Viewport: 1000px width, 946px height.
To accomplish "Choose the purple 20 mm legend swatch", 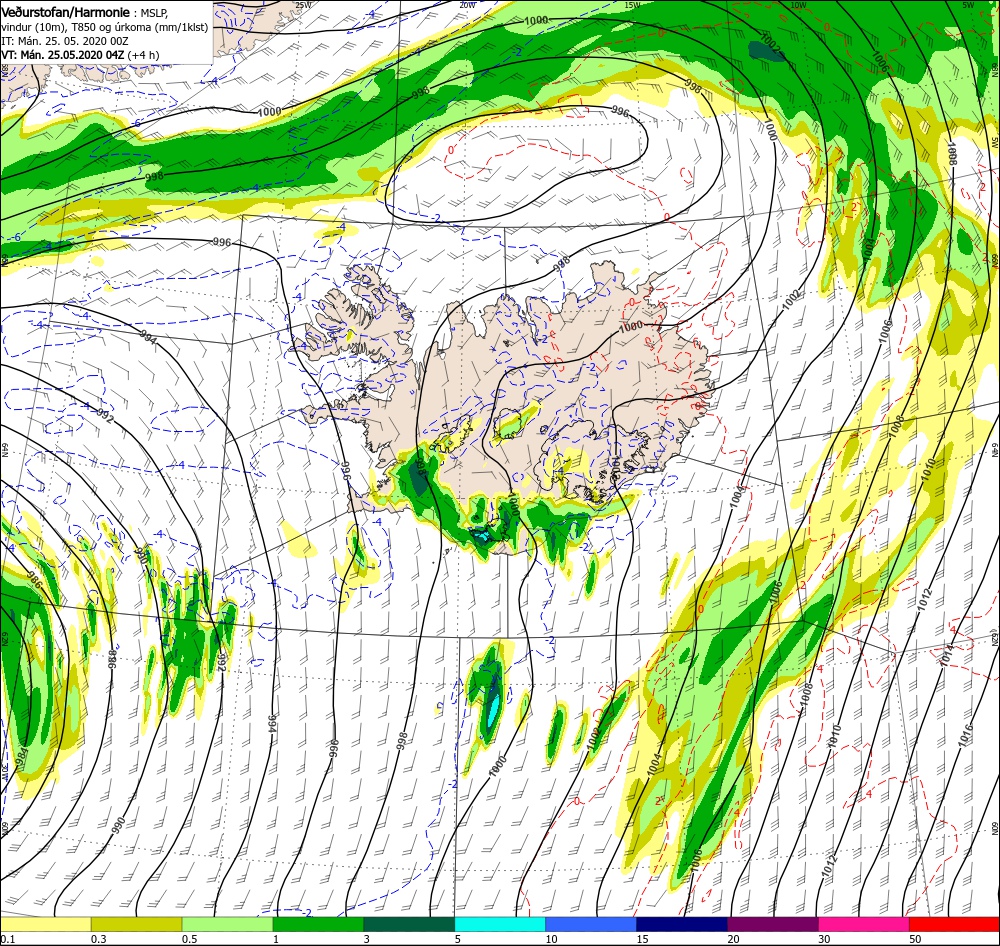I will pos(772,924).
